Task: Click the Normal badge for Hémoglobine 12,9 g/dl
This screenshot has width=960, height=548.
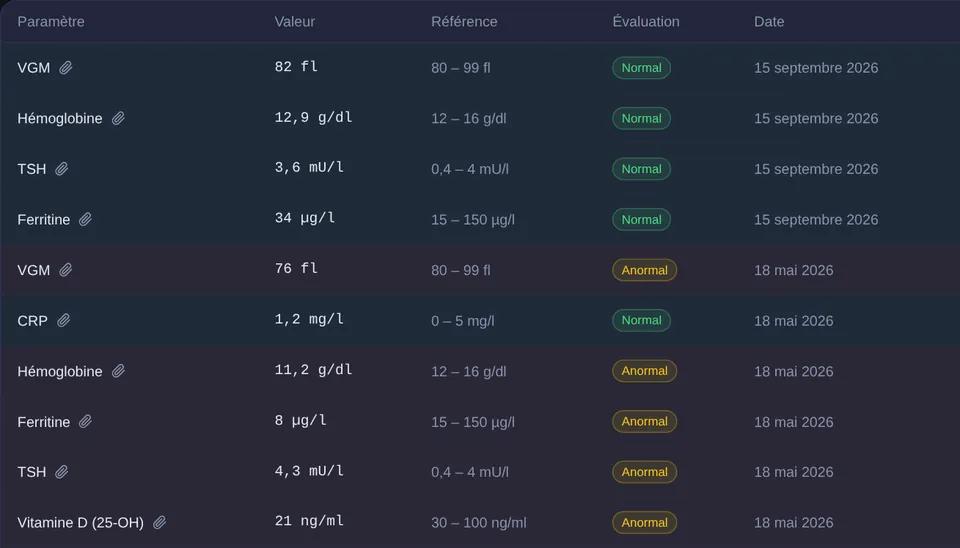Action: (x=641, y=118)
